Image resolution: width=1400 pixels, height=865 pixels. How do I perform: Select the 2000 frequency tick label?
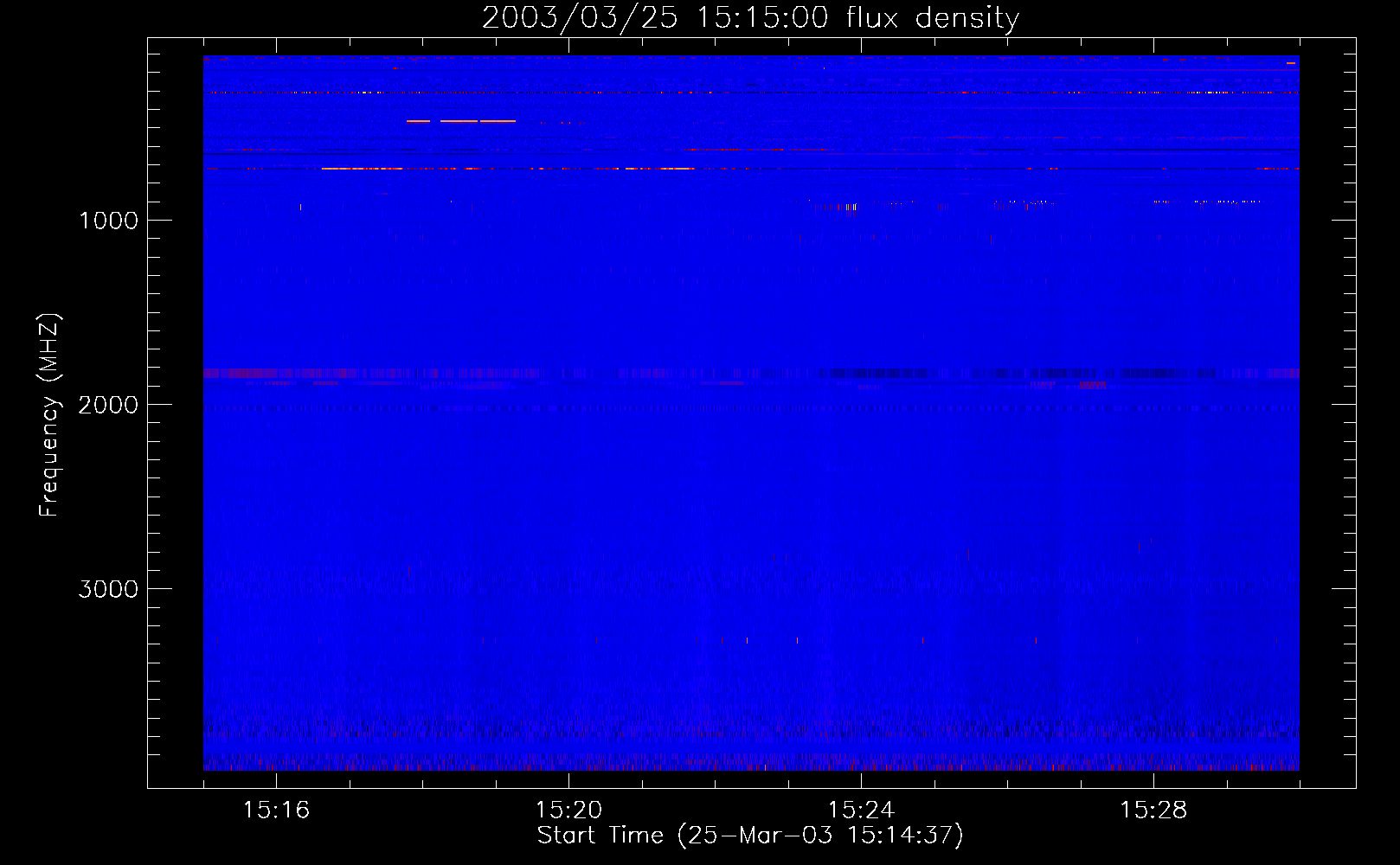pos(108,405)
